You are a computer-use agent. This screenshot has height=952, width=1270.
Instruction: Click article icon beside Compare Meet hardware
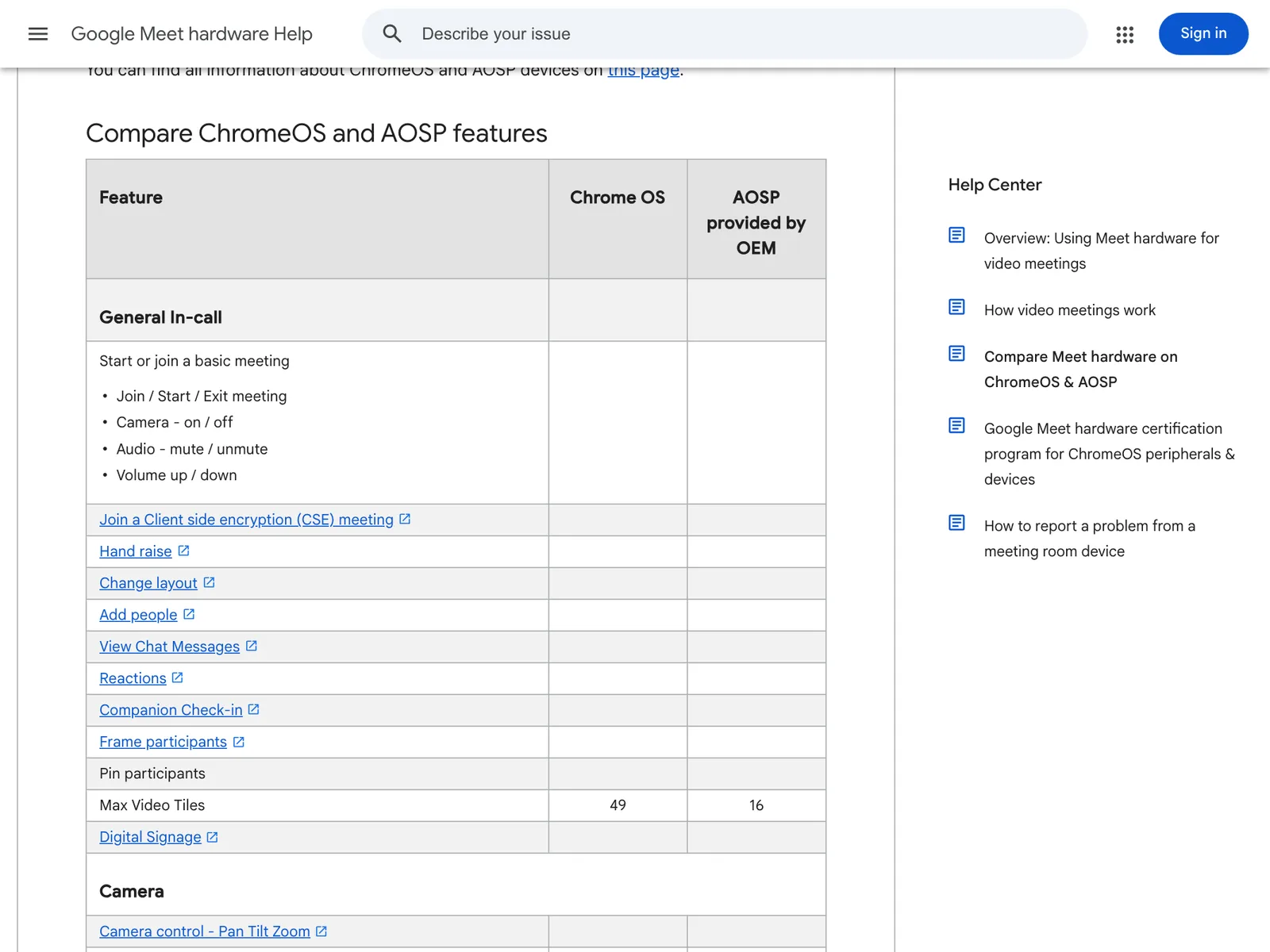point(957,353)
